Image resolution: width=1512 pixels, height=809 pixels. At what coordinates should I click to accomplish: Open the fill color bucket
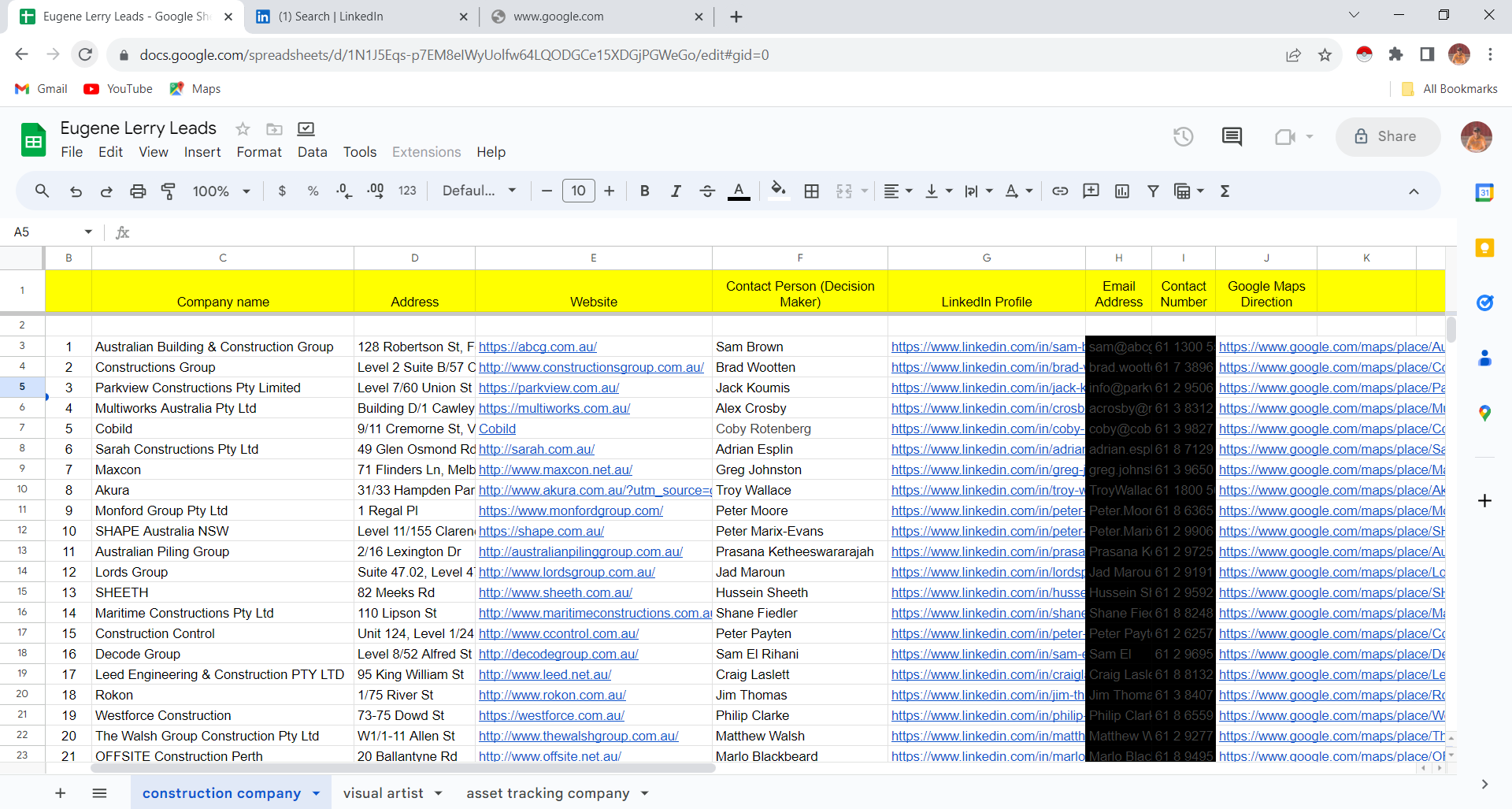click(778, 191)
